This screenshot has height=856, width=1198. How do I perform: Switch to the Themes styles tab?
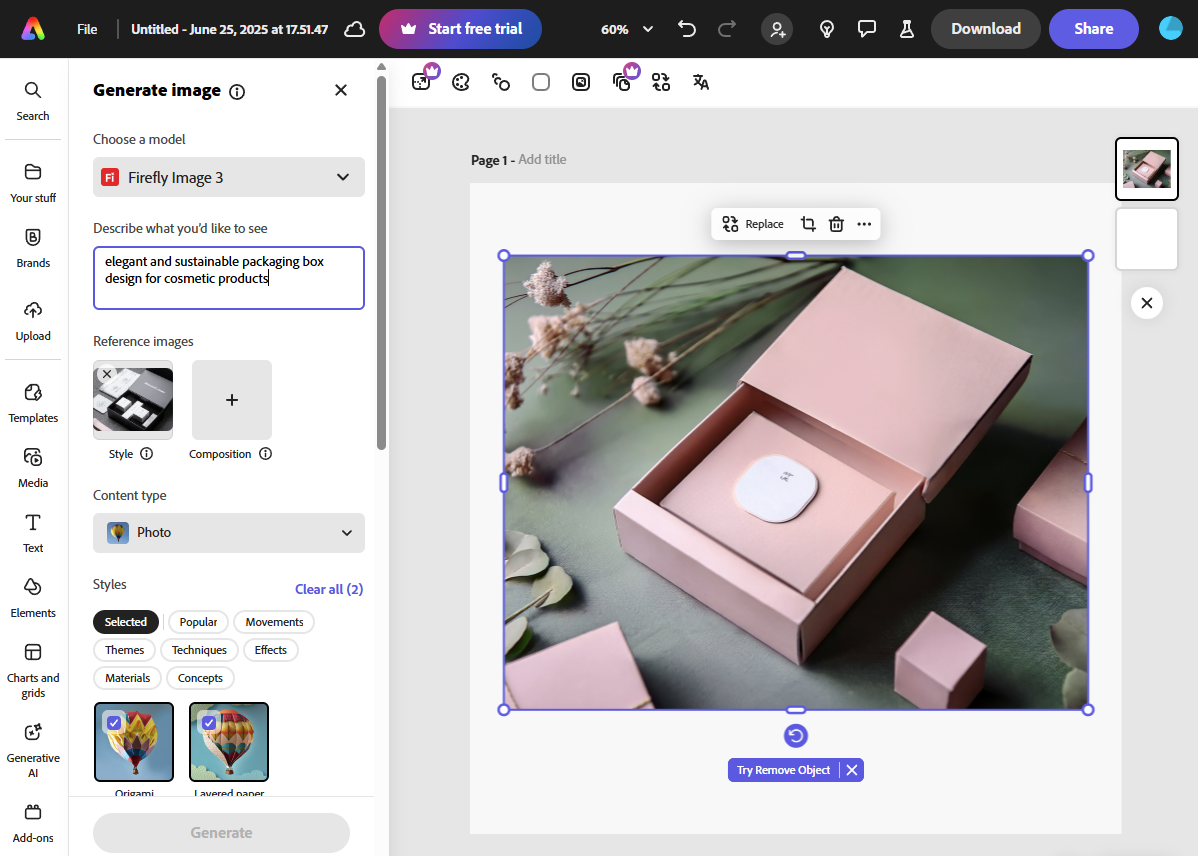tap(124, 650)
